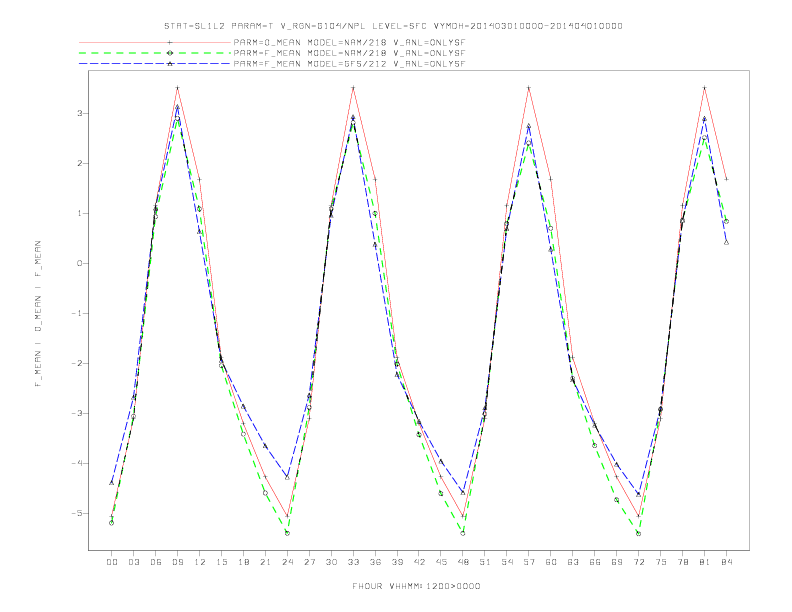Image resolution: width=792 pixels, height=612 pixels.
Task: Click x-axis tick label 03
Action: click(133, 562)
